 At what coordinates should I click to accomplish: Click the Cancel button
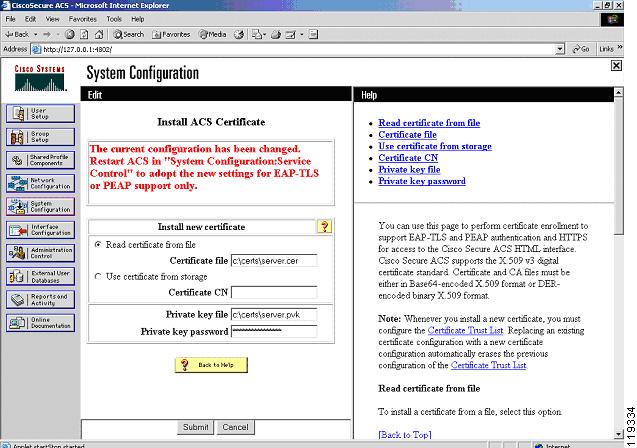coord(235,427)
